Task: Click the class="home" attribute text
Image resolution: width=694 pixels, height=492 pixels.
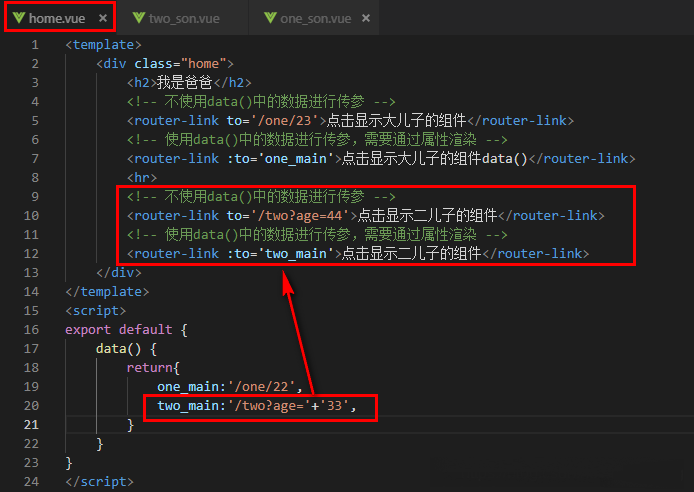Action: coord(180,64)
